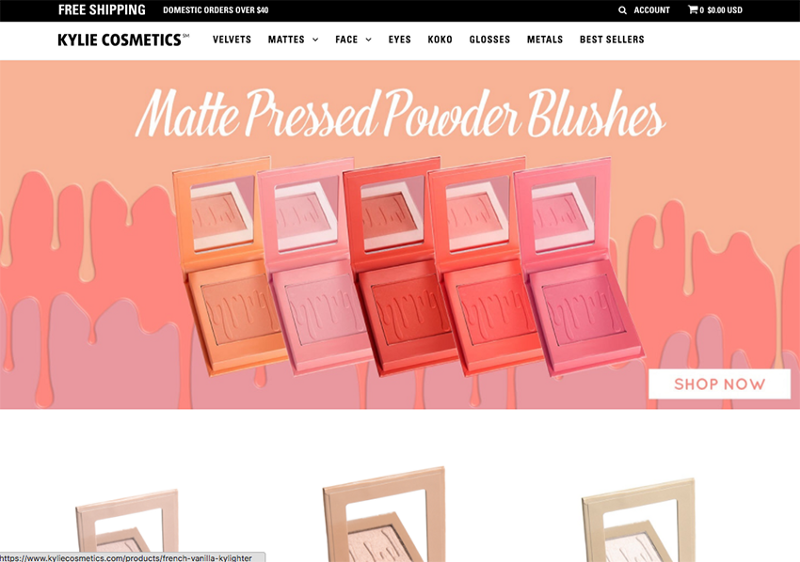The image size is (800, 562).
Task: Click the search magnifier icon
Action: coord(622,10)
